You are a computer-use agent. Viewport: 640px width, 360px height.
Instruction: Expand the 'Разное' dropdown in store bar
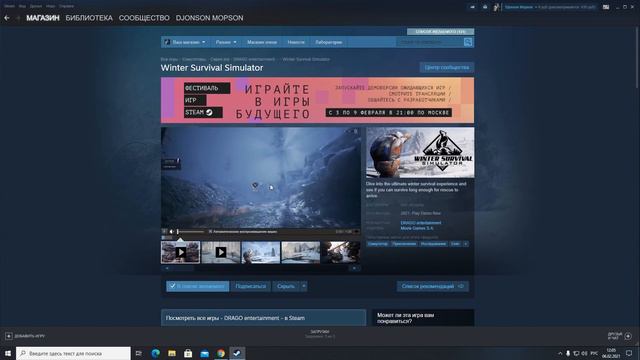[x=226, y=42]
